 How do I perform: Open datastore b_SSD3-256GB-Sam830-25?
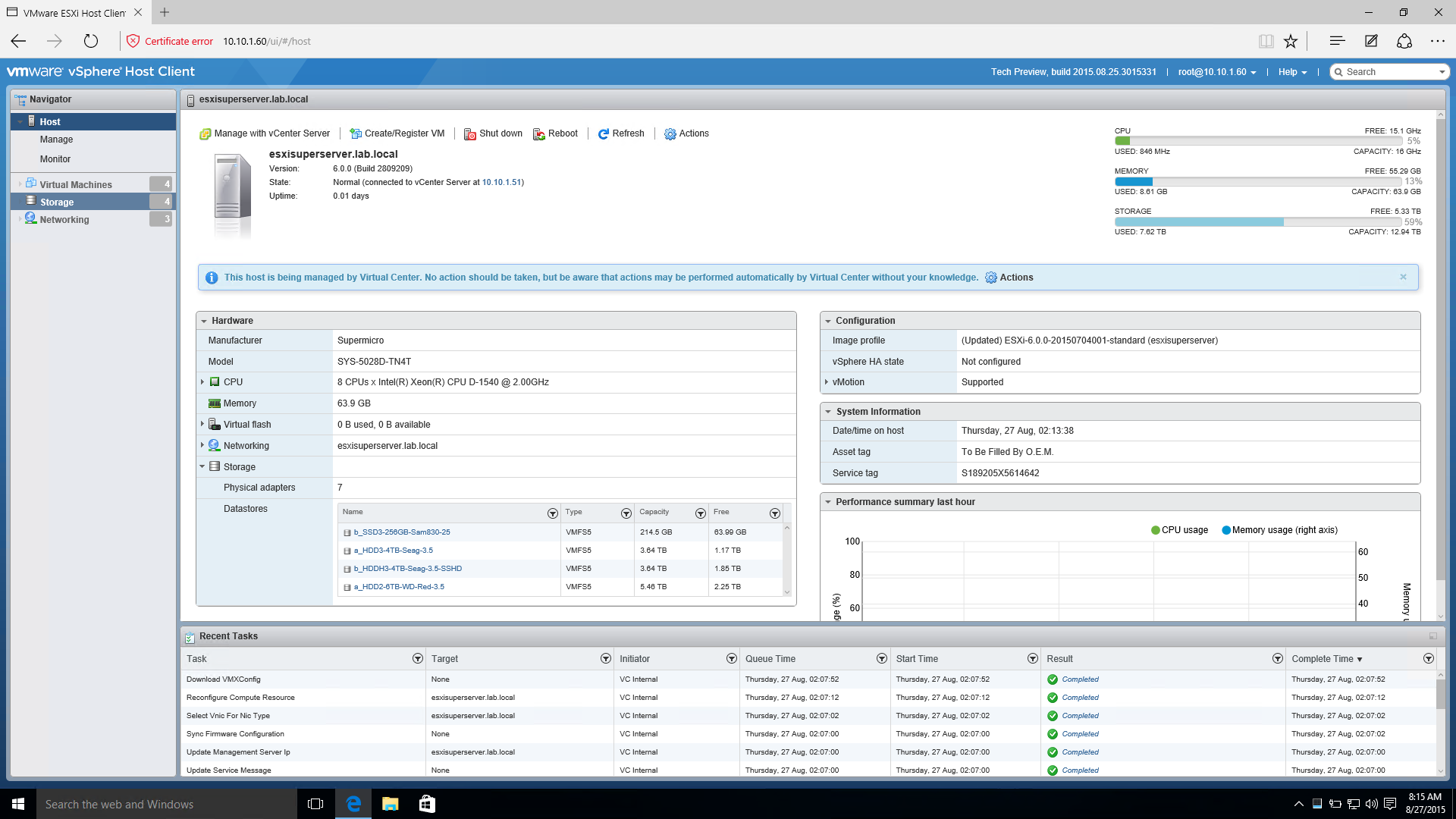(x=402, y=532)
